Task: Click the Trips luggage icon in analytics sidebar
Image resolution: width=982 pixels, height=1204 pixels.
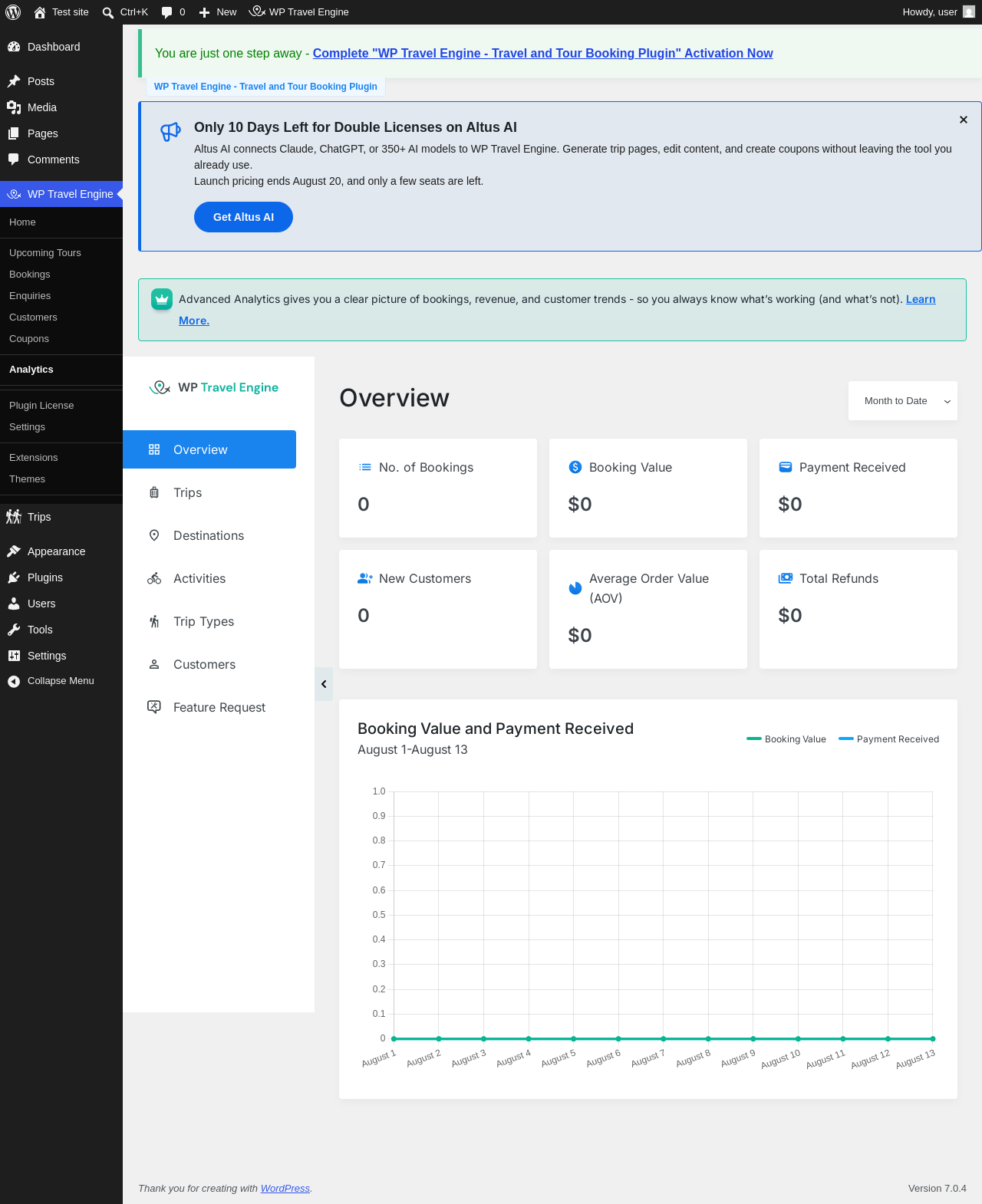Action: click(154, 492)
